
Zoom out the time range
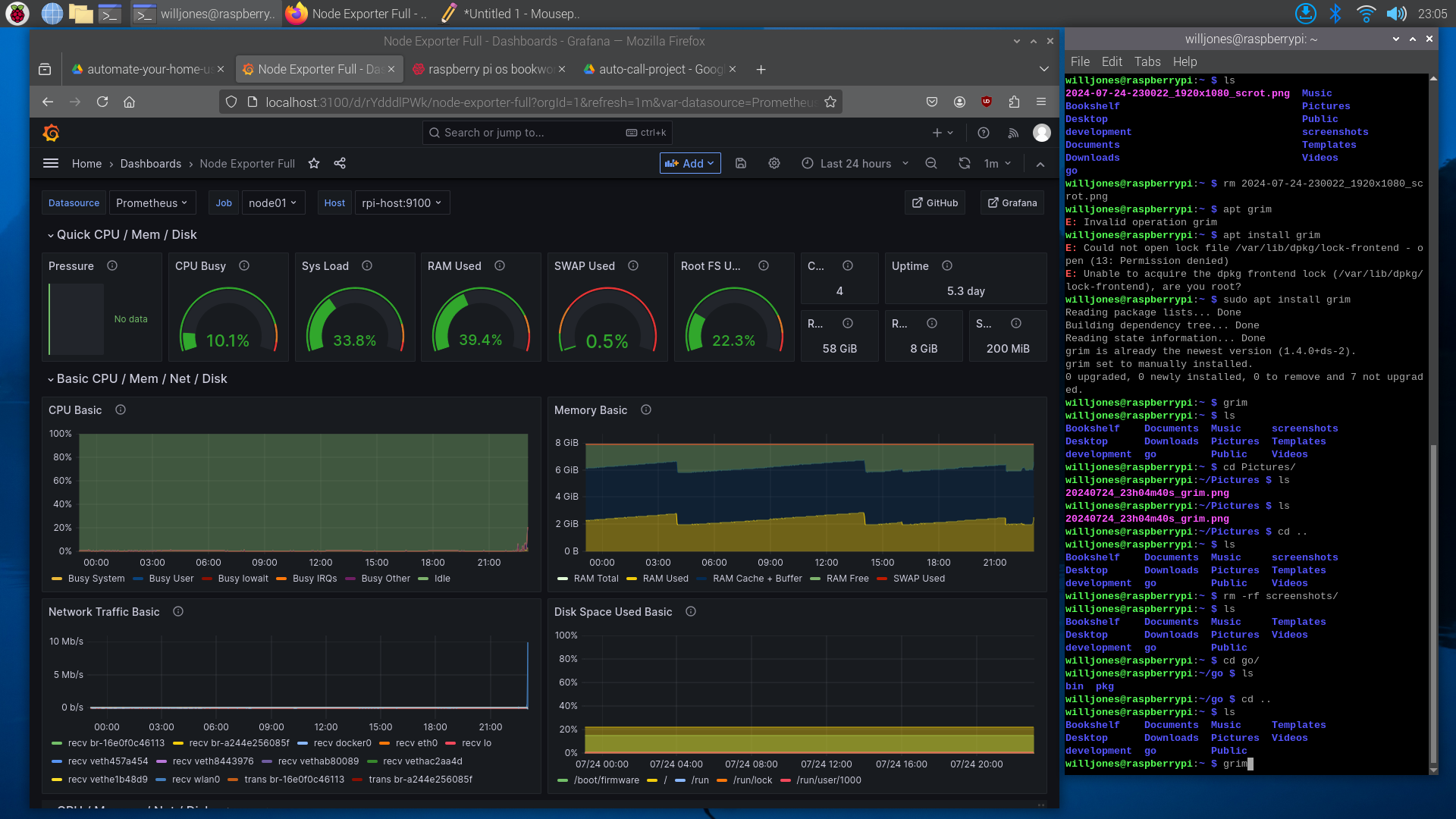point(931,163)
